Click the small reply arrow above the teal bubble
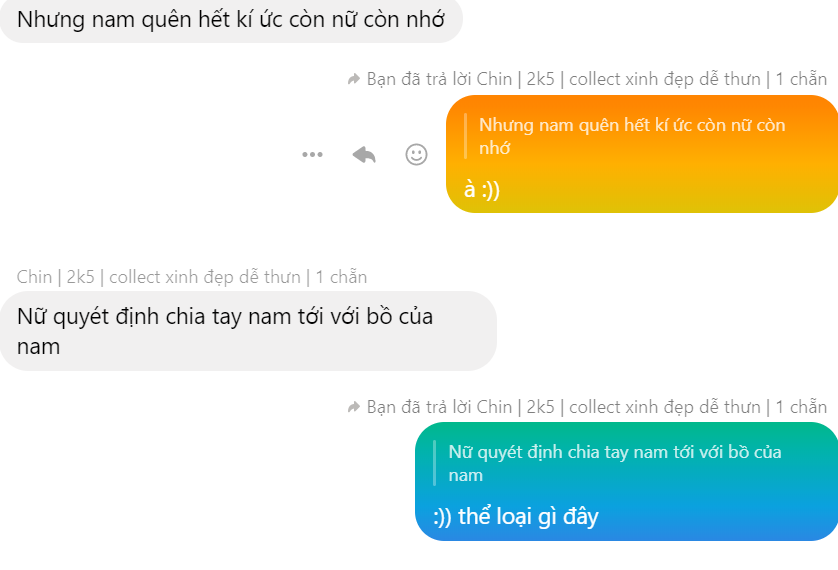The width and height of the screenshot is (838, 570). (x=353, y=408)
